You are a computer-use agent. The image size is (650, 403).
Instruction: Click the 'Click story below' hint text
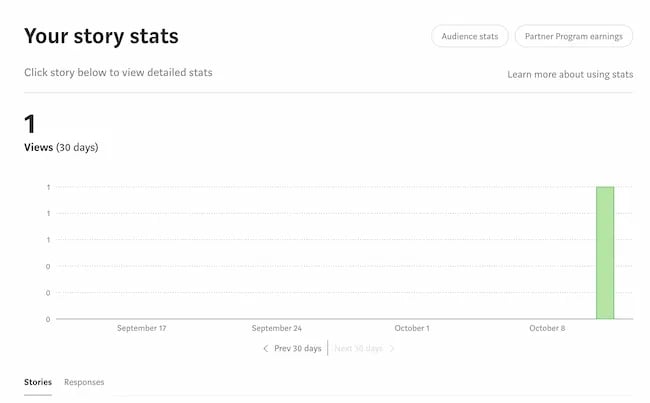(118, 73)
